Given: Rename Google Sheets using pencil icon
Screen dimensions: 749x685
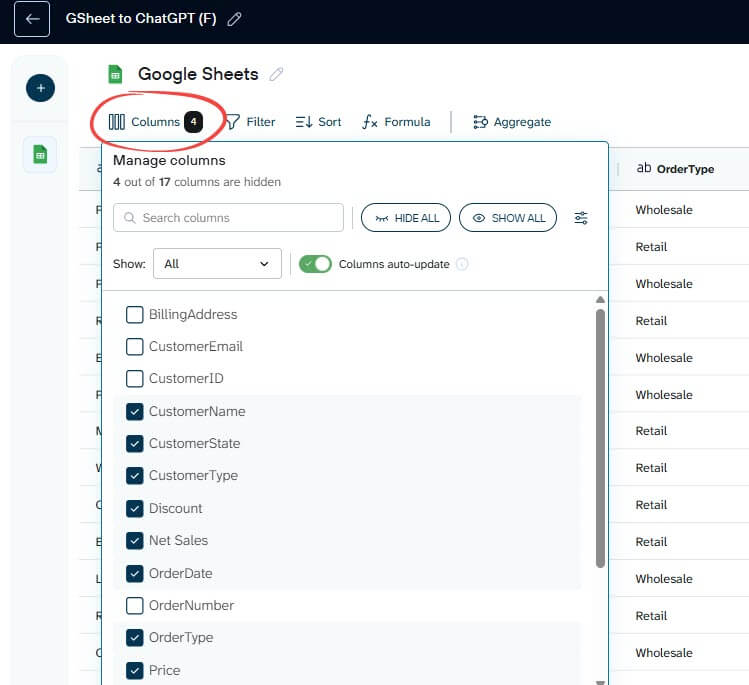Looking at the screenshot, I should point(276,74).
